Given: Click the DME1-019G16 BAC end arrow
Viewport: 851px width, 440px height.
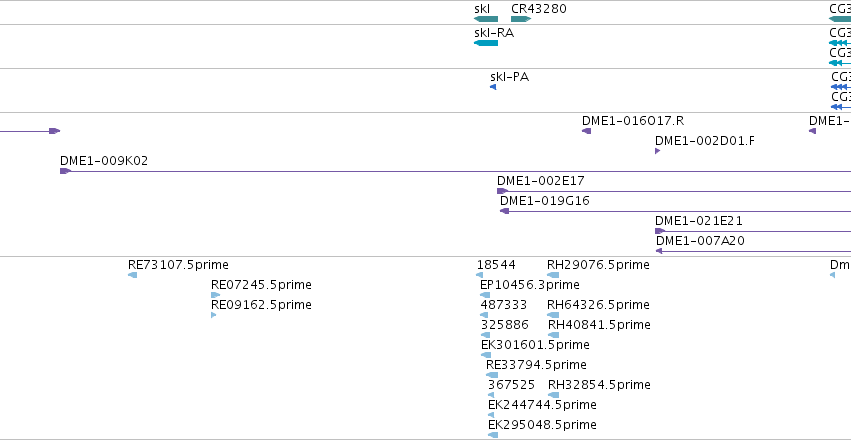Looking at the screenshot, I should click(504, 211).
